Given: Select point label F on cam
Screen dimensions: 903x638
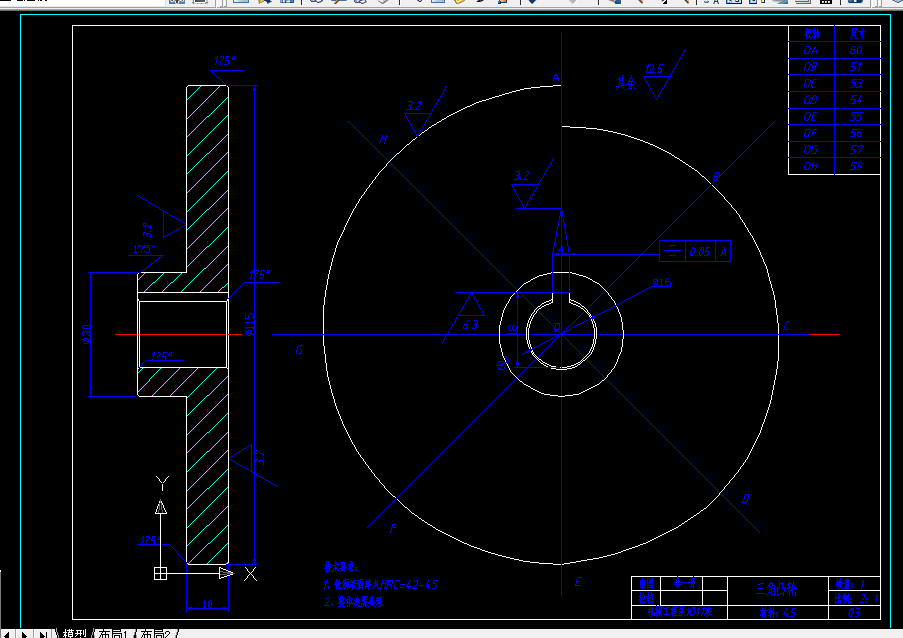Looking at the screenshot, I should point(393,528).
